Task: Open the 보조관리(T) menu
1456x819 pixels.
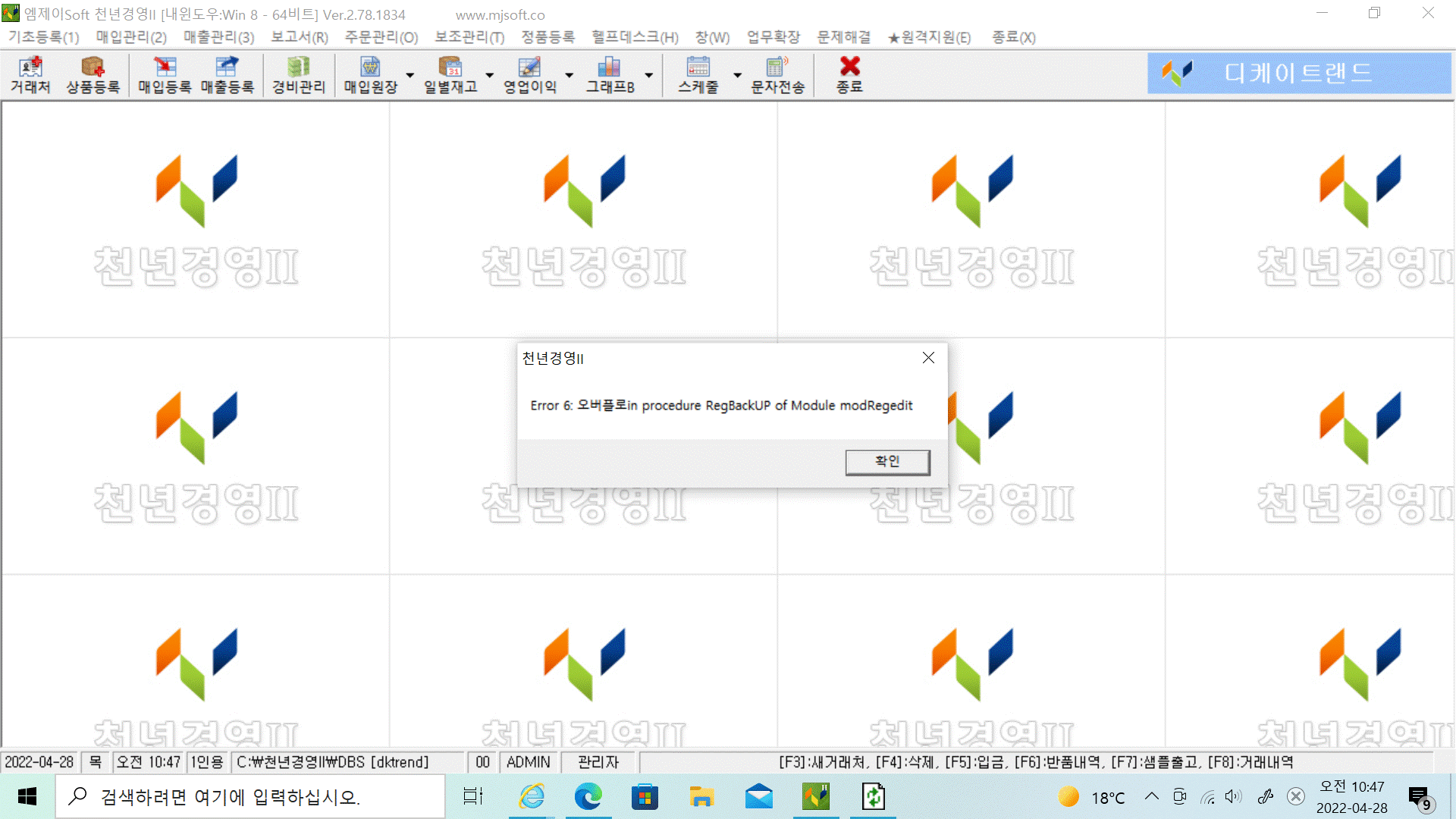Action: click(x=469, y=37)
